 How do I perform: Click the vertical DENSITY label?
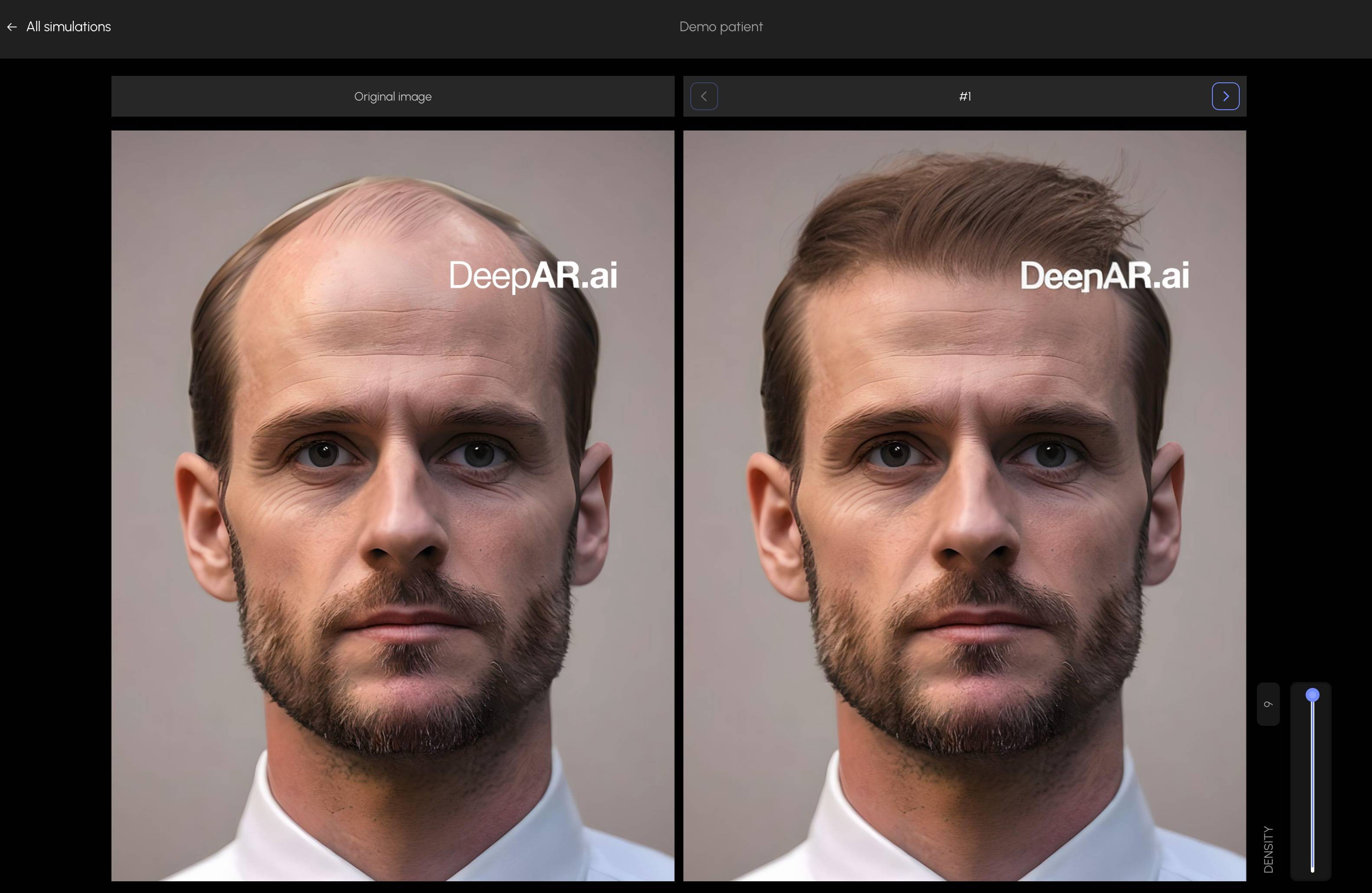point(1267,849)
